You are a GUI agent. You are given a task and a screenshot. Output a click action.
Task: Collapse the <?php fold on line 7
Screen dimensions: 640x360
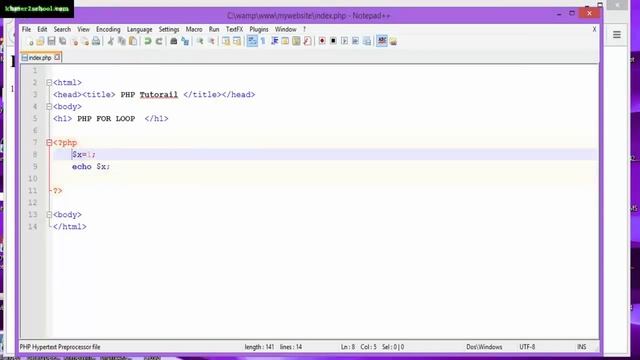click(x=49, y=142)
